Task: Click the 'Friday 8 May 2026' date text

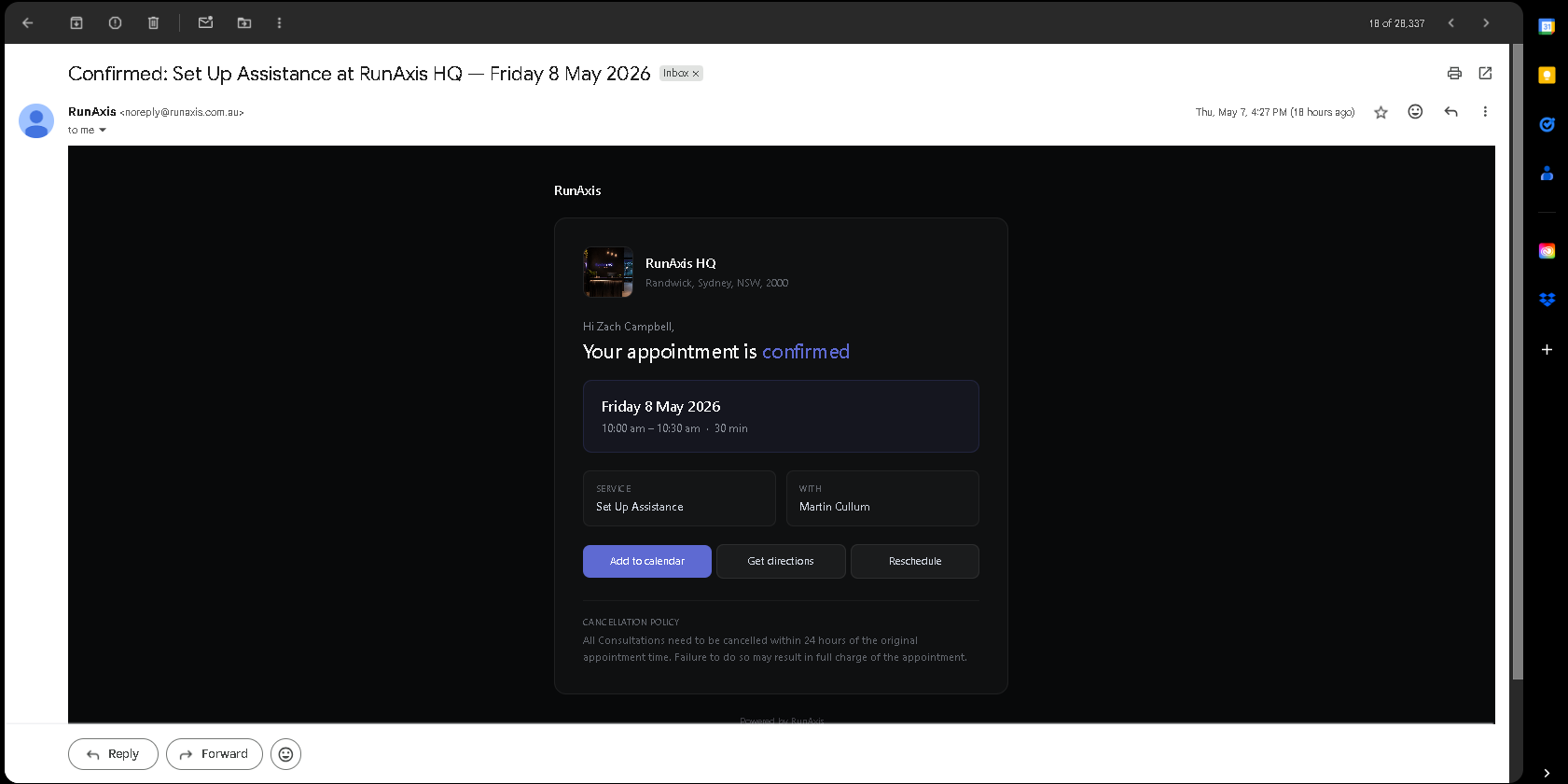Action: click(660, 407)
